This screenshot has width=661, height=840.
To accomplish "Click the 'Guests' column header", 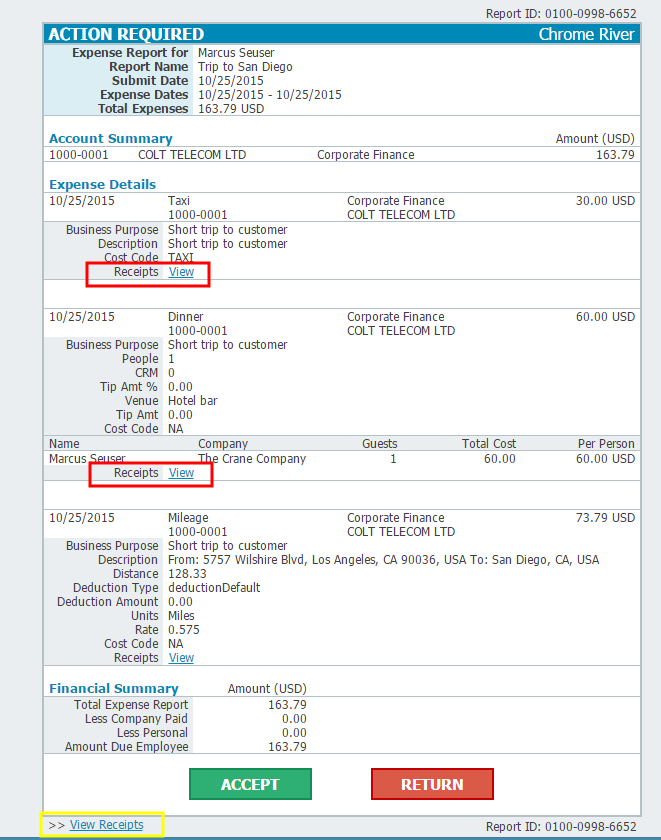I will coord(380,444).
